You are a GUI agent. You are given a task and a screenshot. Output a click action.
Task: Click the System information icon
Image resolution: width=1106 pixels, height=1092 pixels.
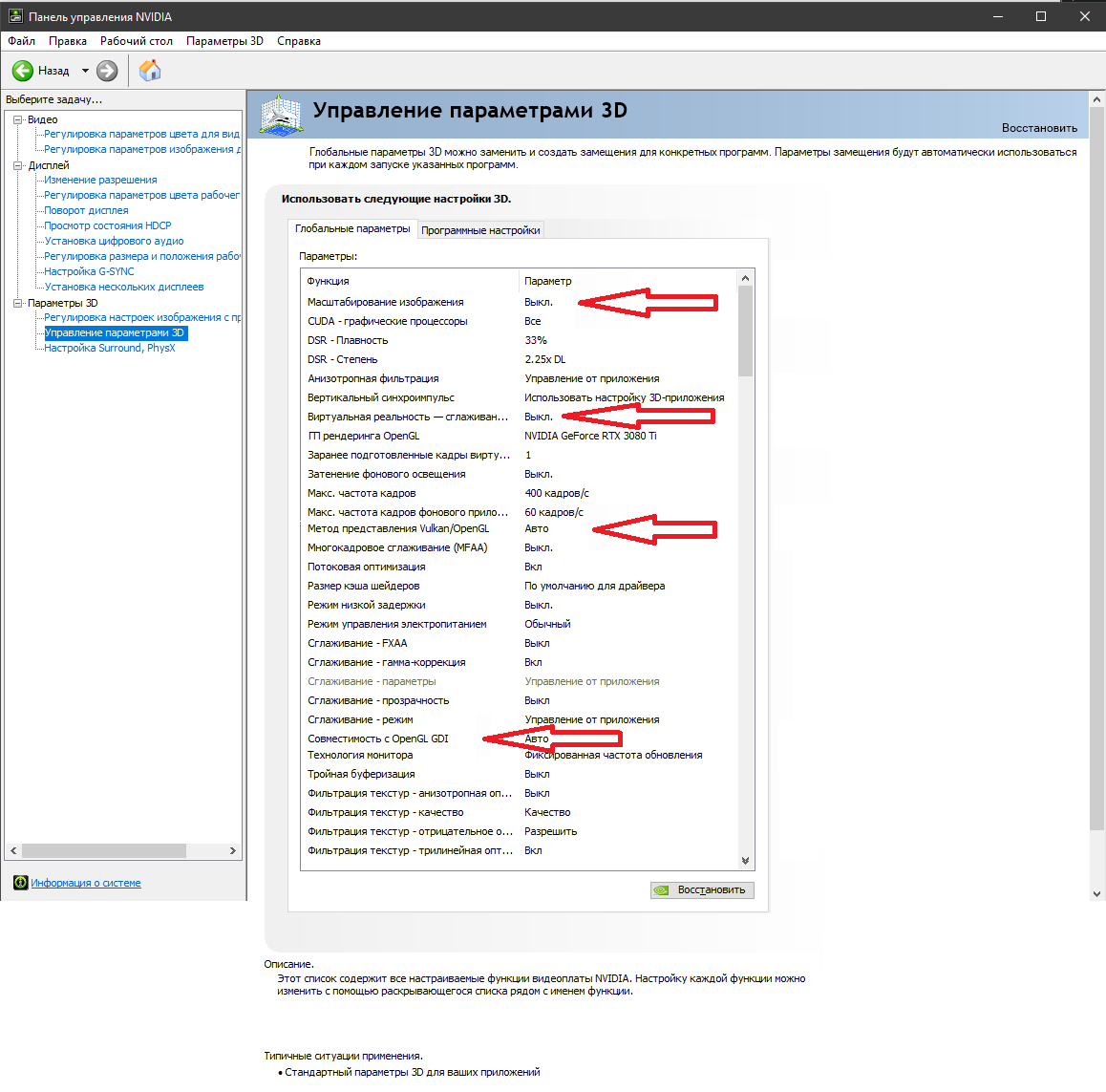(20, 883)
